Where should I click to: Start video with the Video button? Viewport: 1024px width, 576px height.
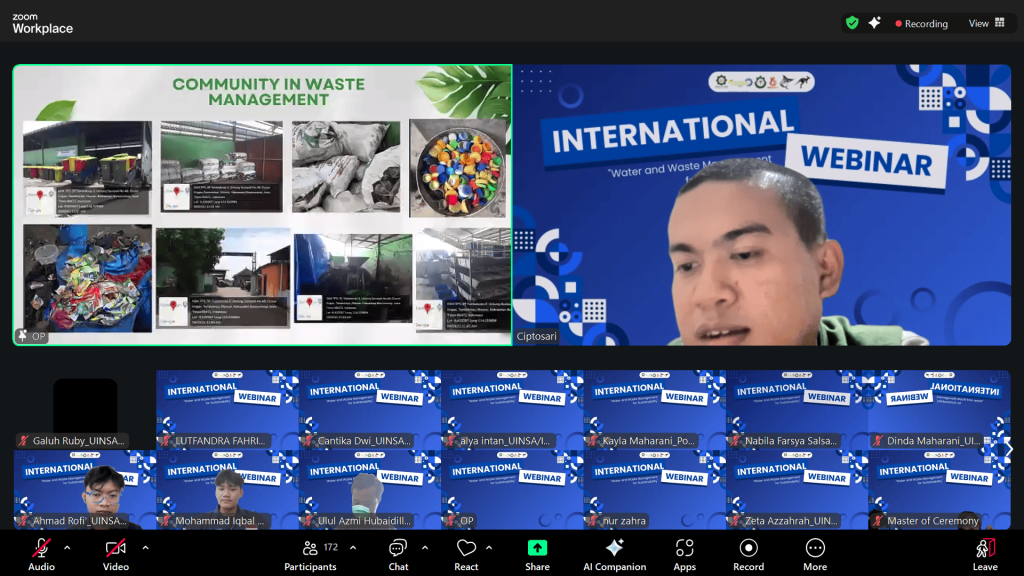point(115,552)
